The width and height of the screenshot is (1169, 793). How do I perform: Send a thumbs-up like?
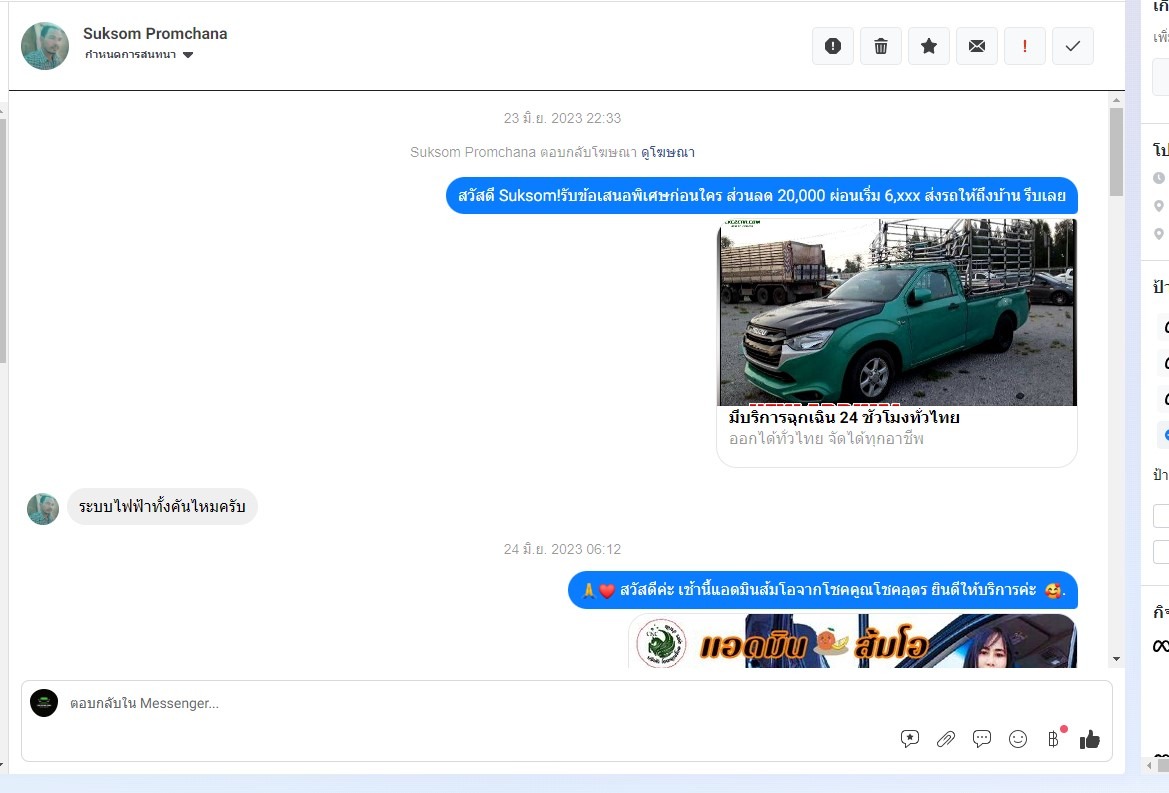1089,739
